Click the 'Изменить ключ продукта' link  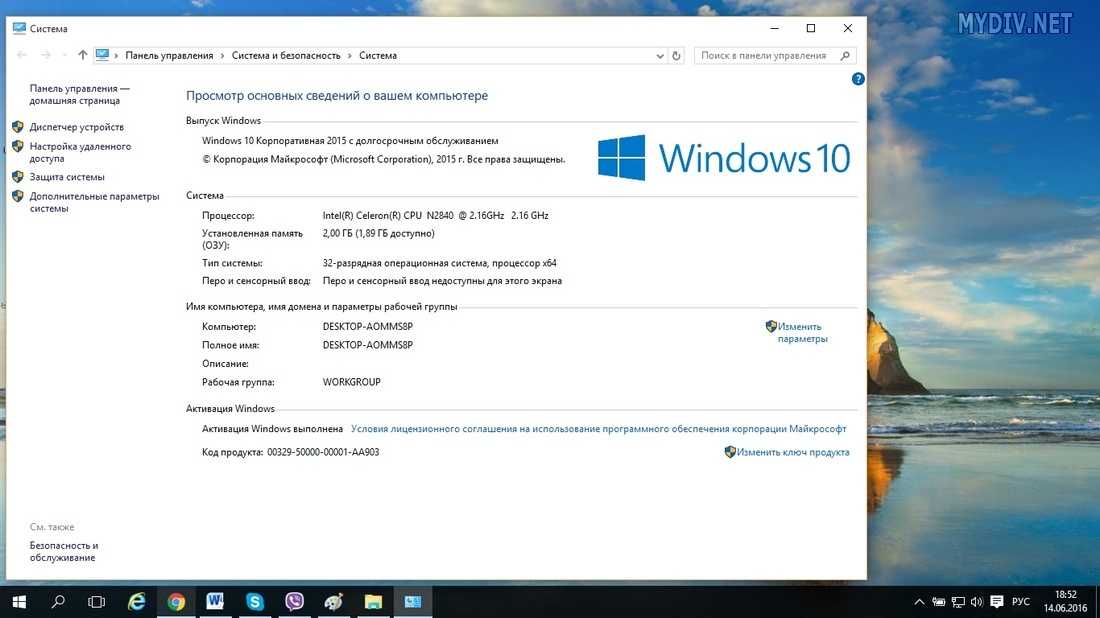[793, 452]
